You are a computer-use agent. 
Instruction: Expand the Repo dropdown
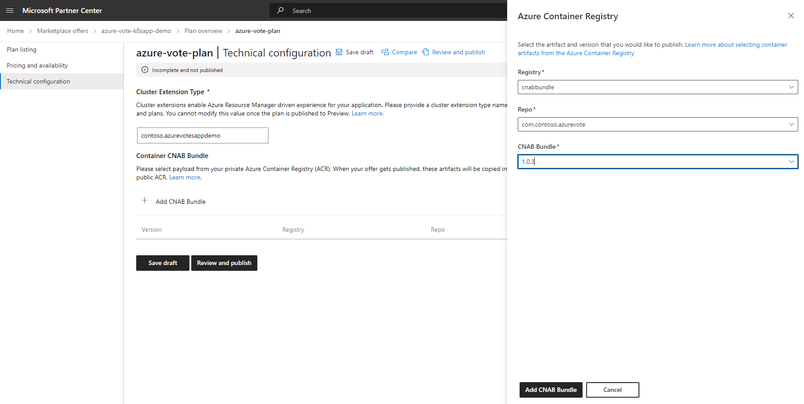pos(791,124)
